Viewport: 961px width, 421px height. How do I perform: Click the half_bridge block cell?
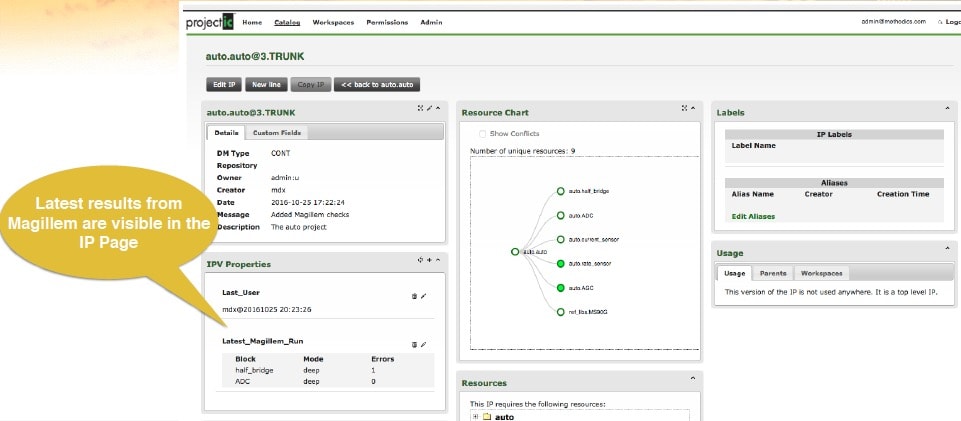point(254,370)
